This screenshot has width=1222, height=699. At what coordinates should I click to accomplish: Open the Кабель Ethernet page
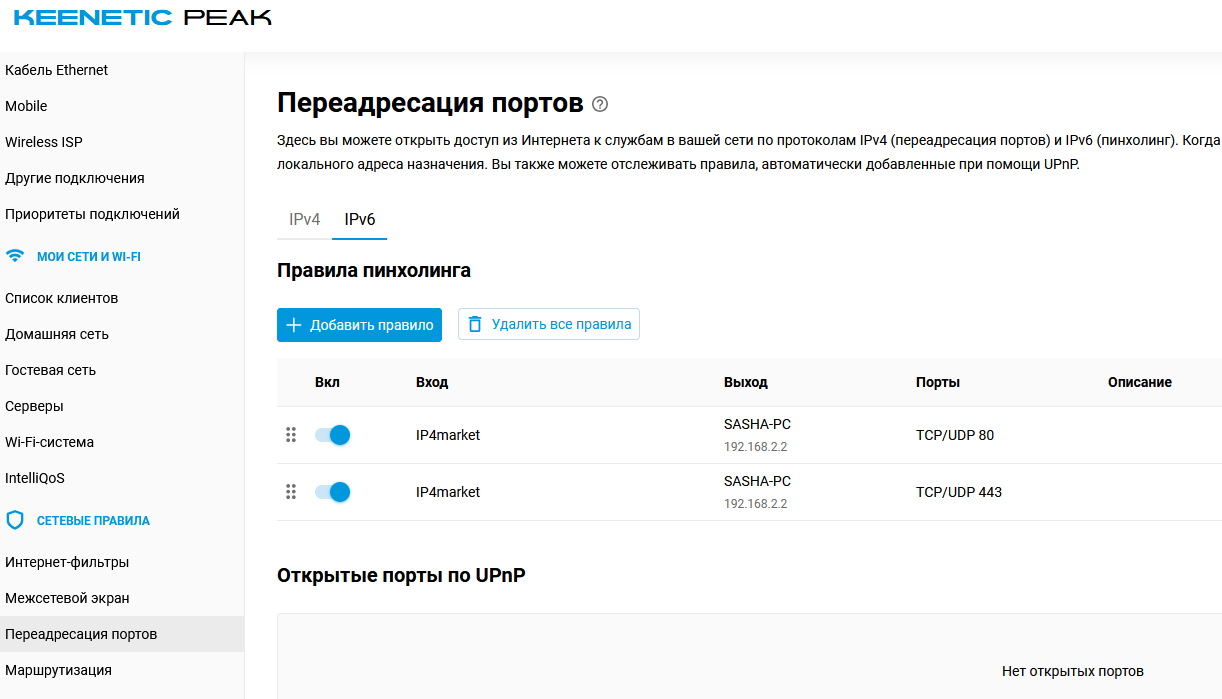pos(57,70)
